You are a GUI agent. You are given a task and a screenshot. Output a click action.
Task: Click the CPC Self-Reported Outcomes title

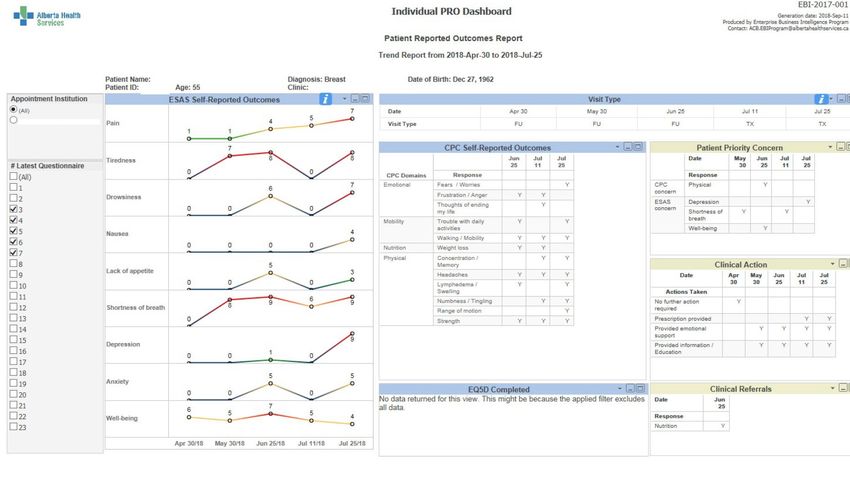coord(497,147)
